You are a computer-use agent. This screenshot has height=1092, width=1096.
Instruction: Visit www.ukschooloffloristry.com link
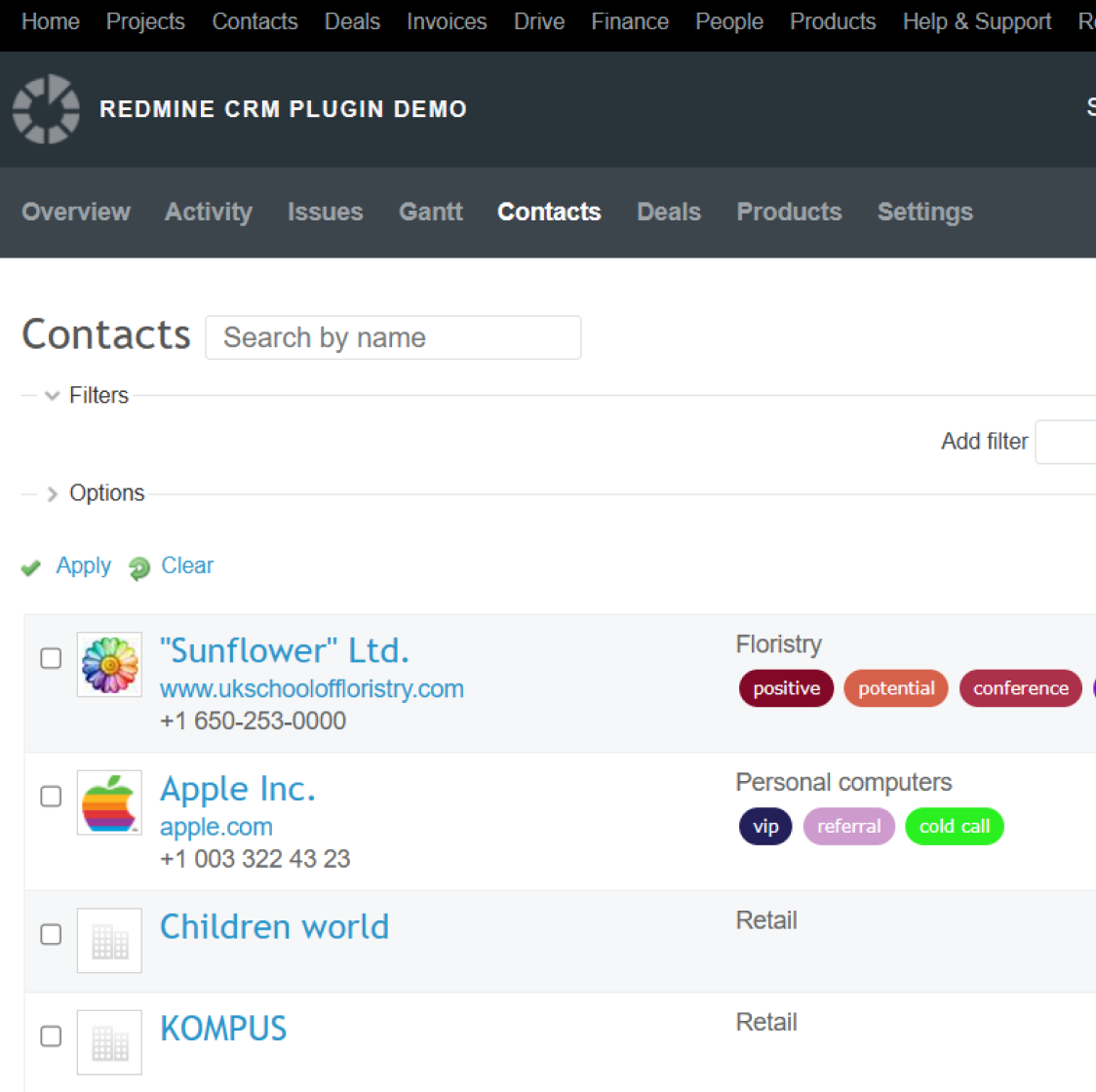pyautogui.click(x=312, y=688)
